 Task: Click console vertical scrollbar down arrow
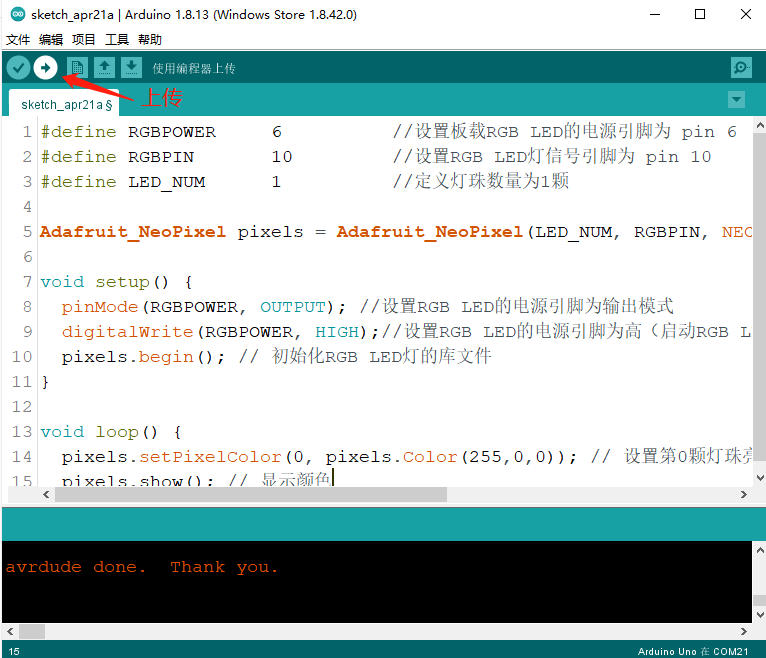(x=760, y=615)
